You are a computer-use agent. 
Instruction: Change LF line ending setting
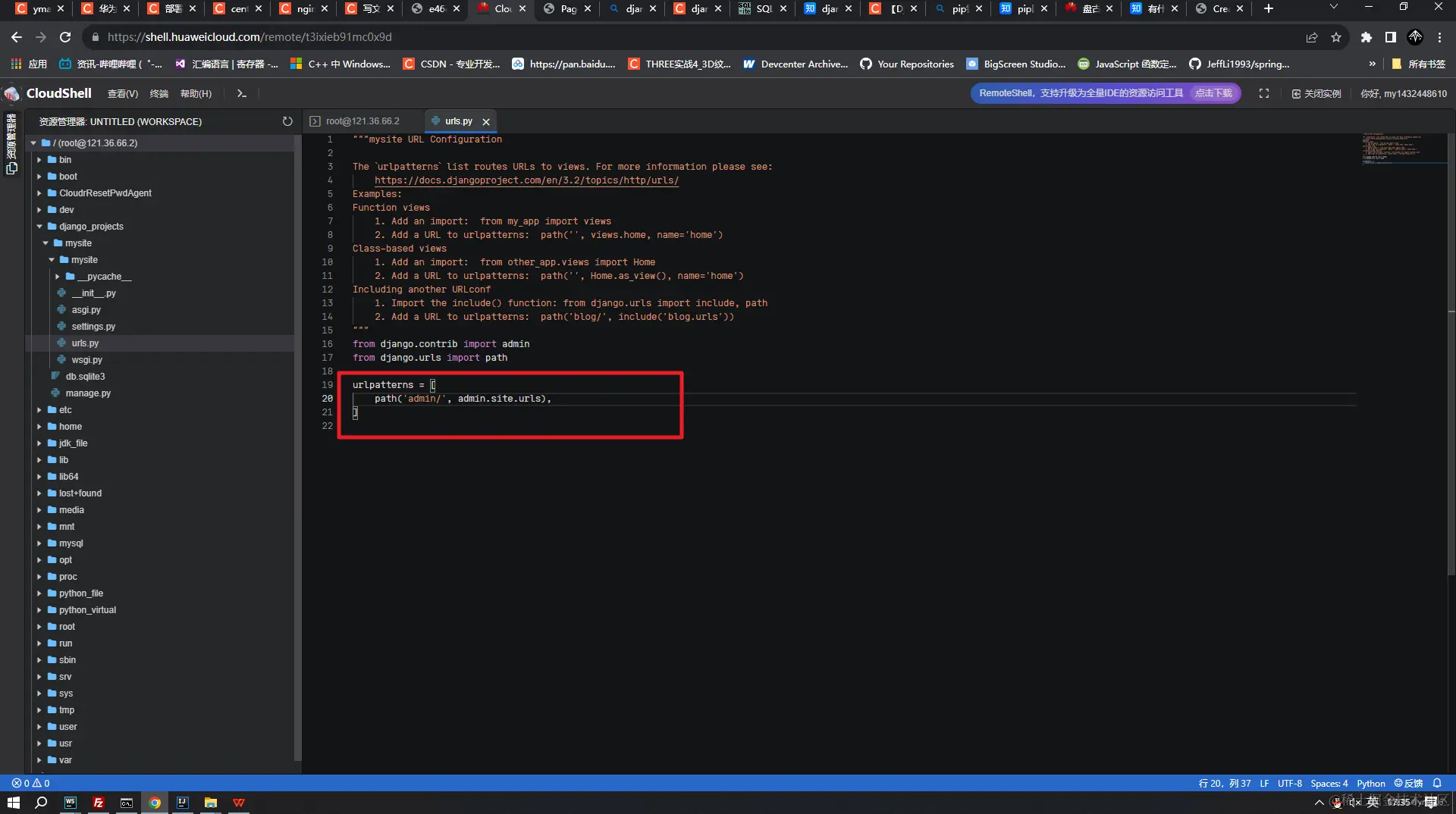click(x=1264, y=783)
